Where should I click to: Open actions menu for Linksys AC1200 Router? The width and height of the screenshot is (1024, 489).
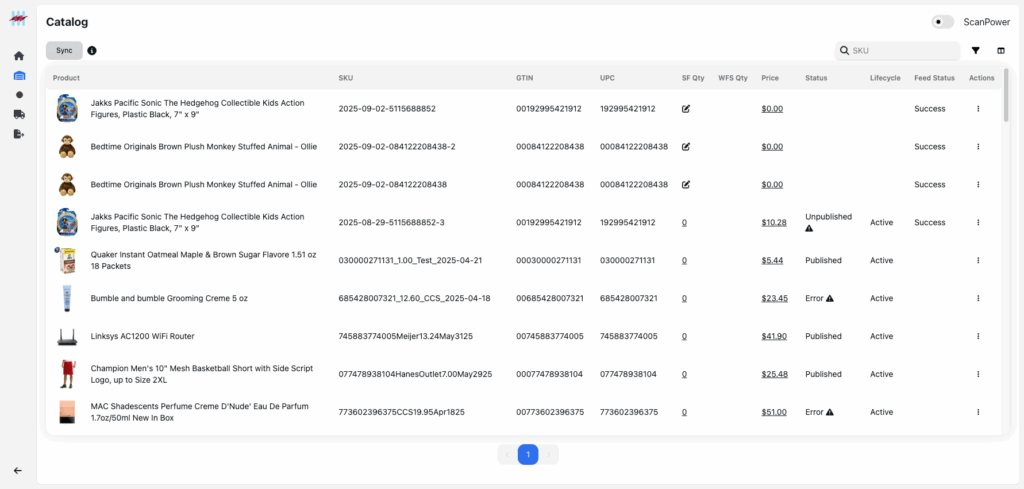tap(978, 336)
